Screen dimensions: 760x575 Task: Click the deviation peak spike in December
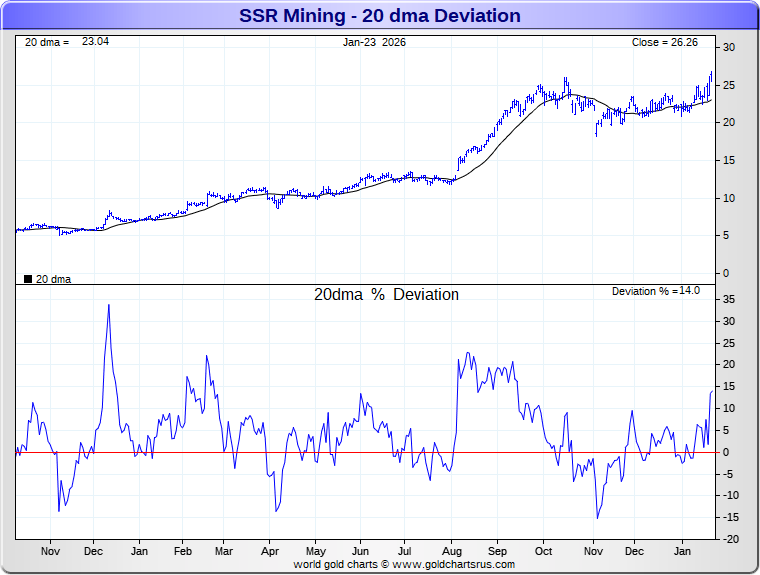tap(109, 305)
